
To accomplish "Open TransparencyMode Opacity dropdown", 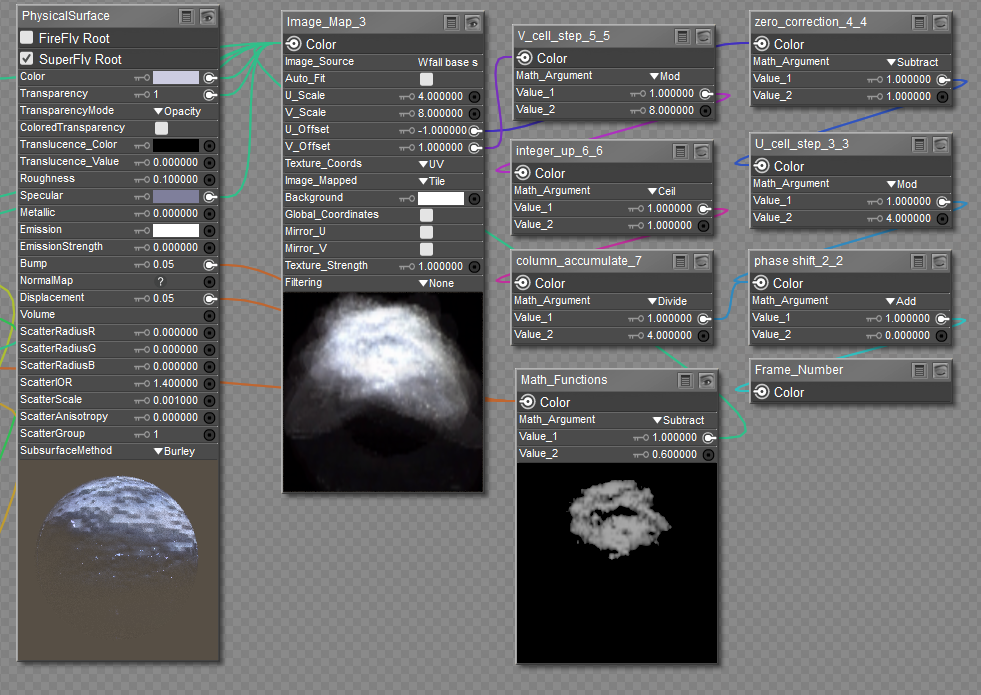I will [178, 111].
